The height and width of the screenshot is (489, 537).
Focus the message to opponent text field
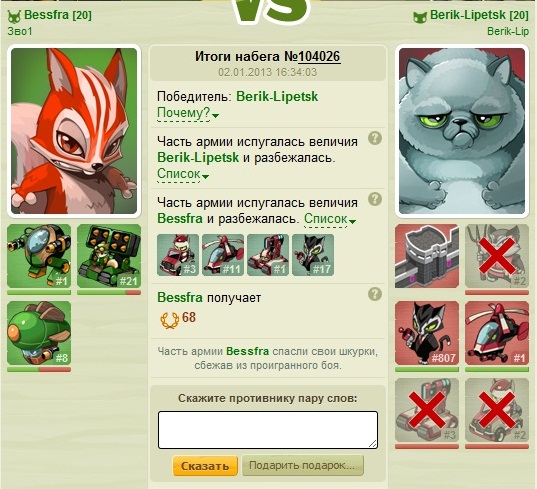[268, 430]
